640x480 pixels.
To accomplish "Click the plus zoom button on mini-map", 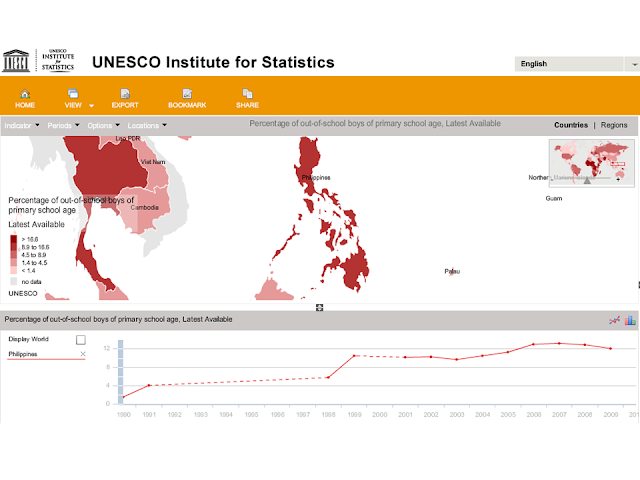I will pyautogui.click(x=618, y=179).
